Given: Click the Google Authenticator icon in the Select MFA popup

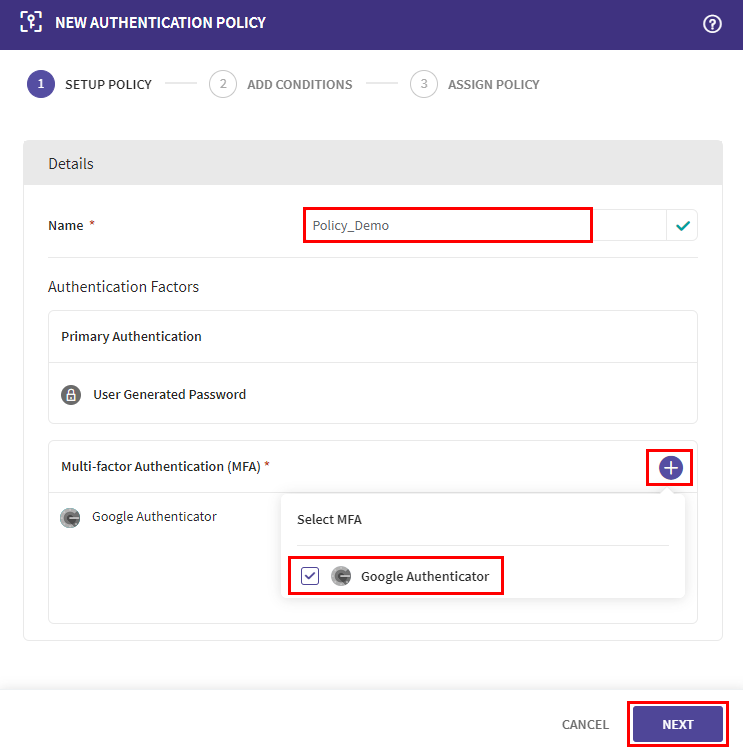Looking at the screenshot, I should 341,577.
